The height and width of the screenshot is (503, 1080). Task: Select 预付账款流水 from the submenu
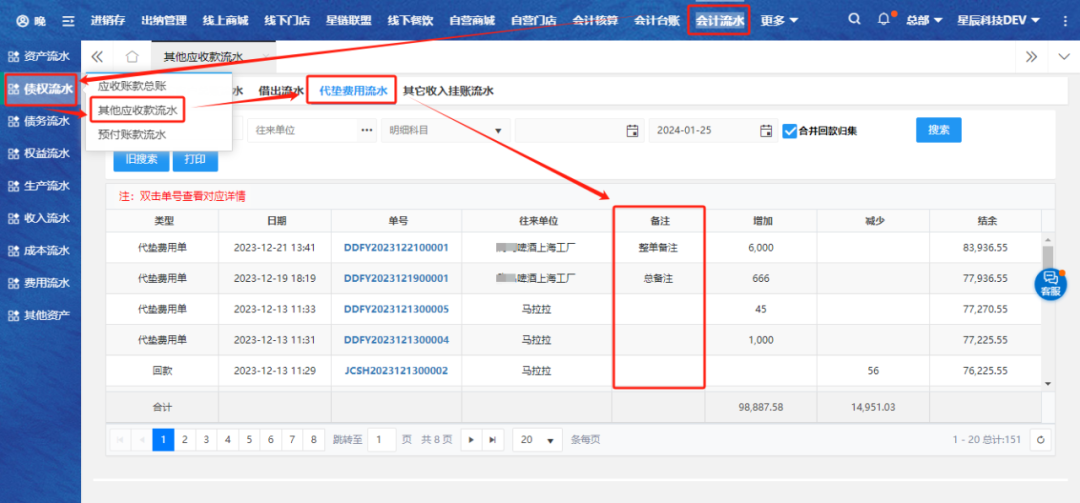pos(132,134)
